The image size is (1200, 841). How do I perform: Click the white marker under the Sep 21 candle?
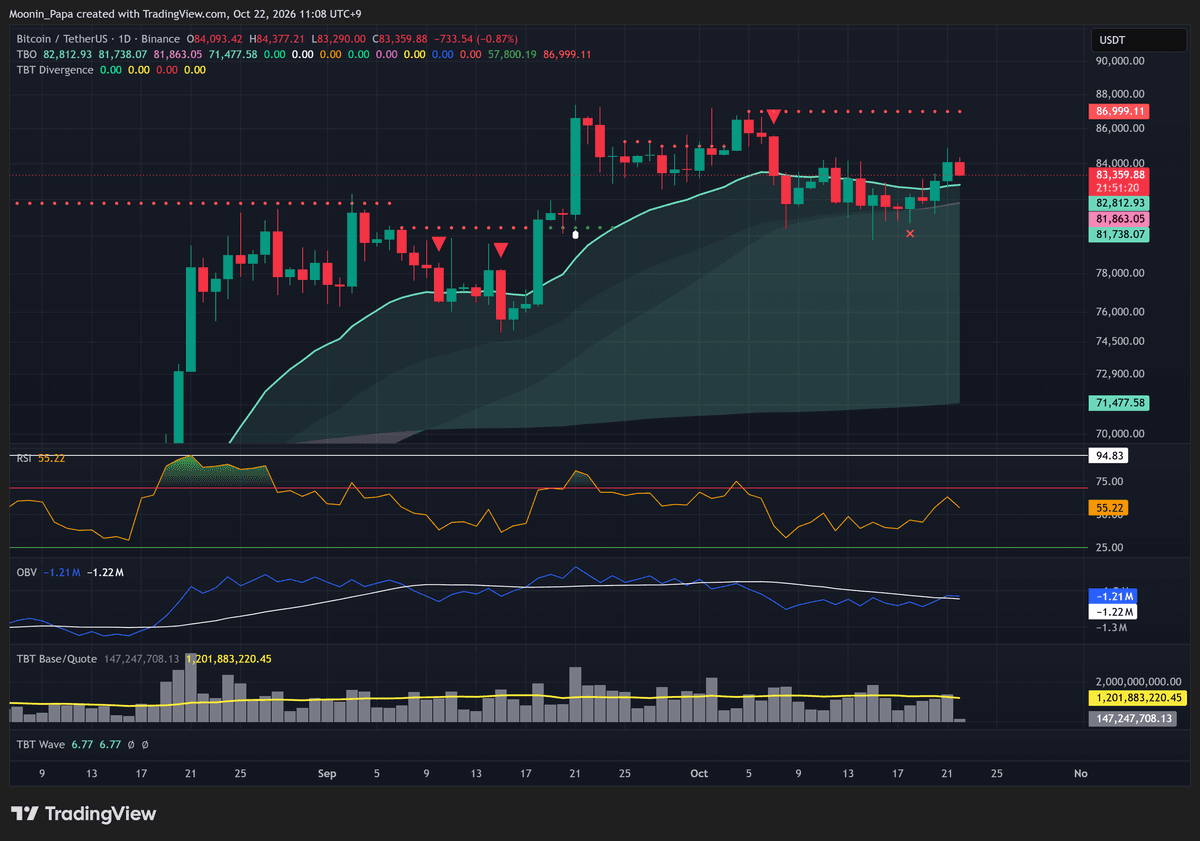pos(575,234)
